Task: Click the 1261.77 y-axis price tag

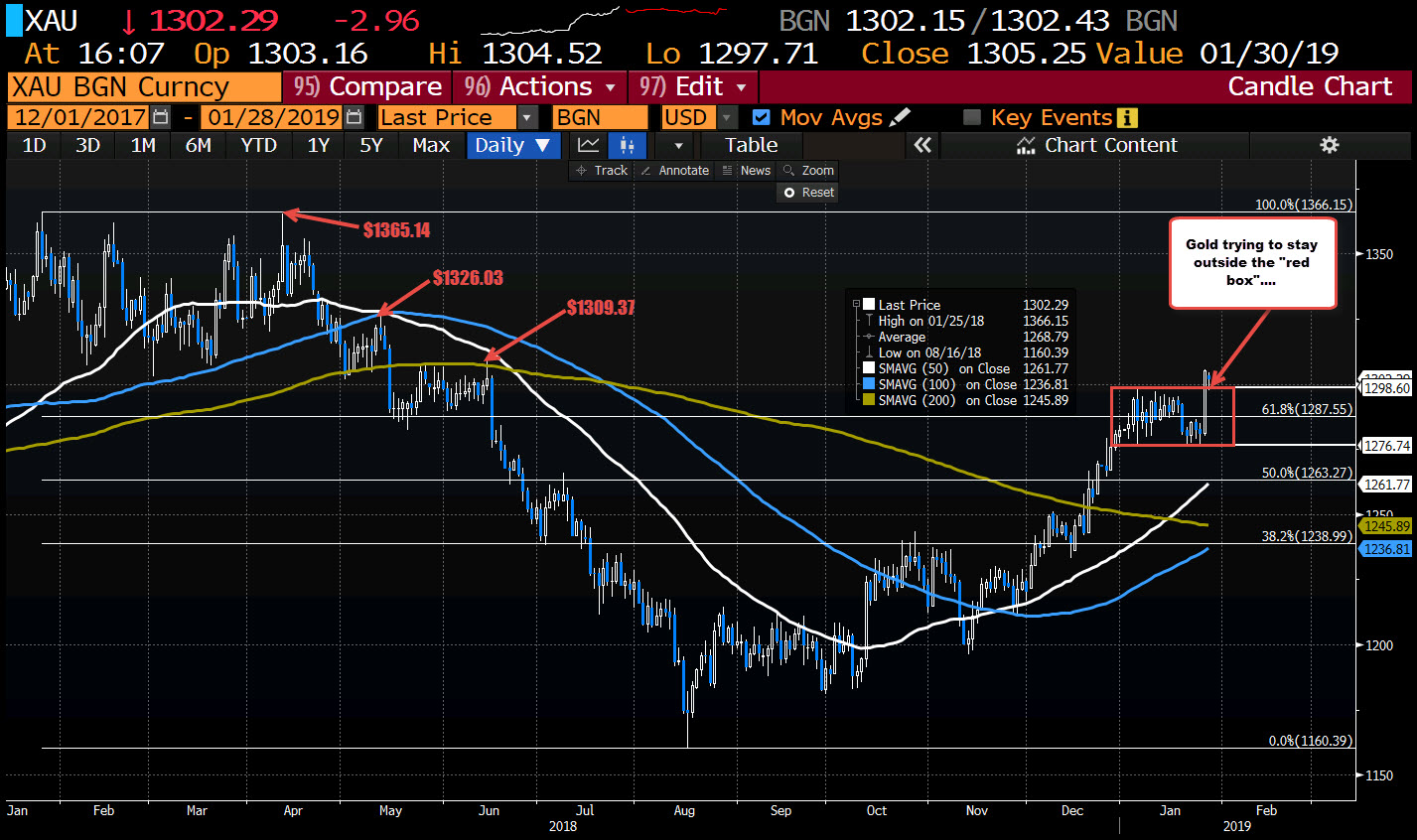Action: point(1387,485)
